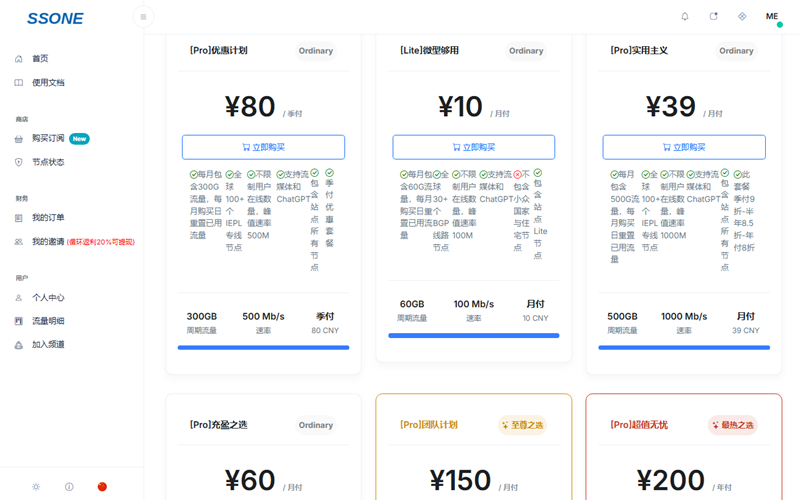The height and width of the screenshot is (500, 800).
Task: Click the diamond icon in top bar
Action: pyautogui.click(x=742, y=17)
